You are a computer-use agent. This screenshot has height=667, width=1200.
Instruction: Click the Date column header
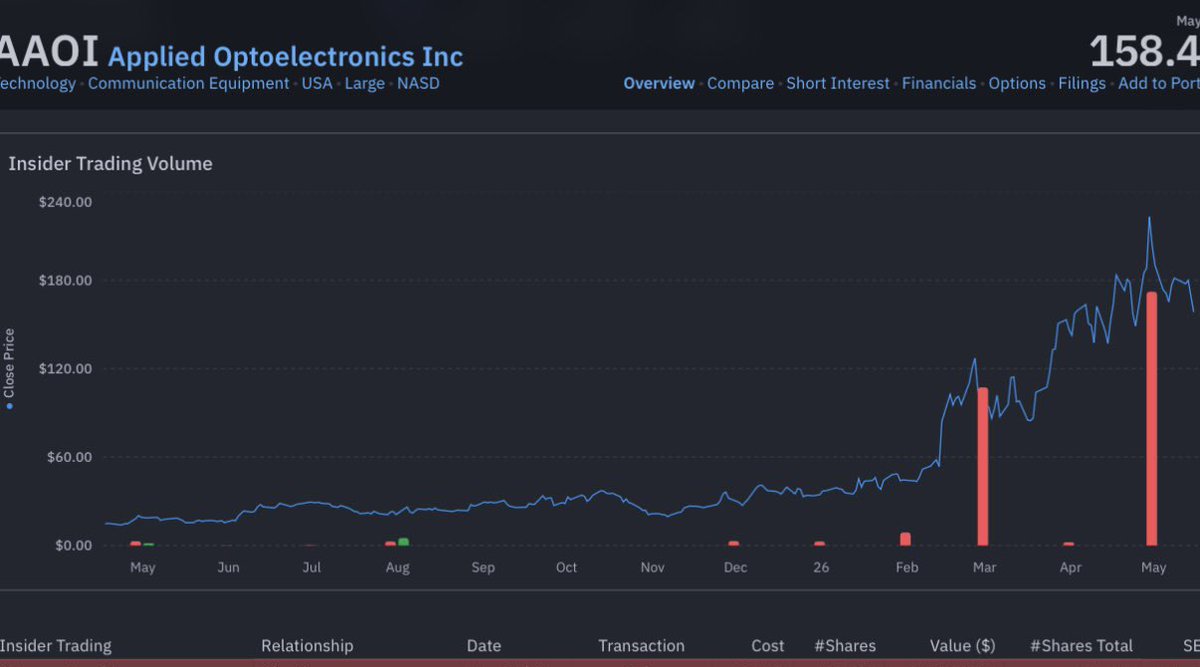pyautogui.click(x=484, y=646)
